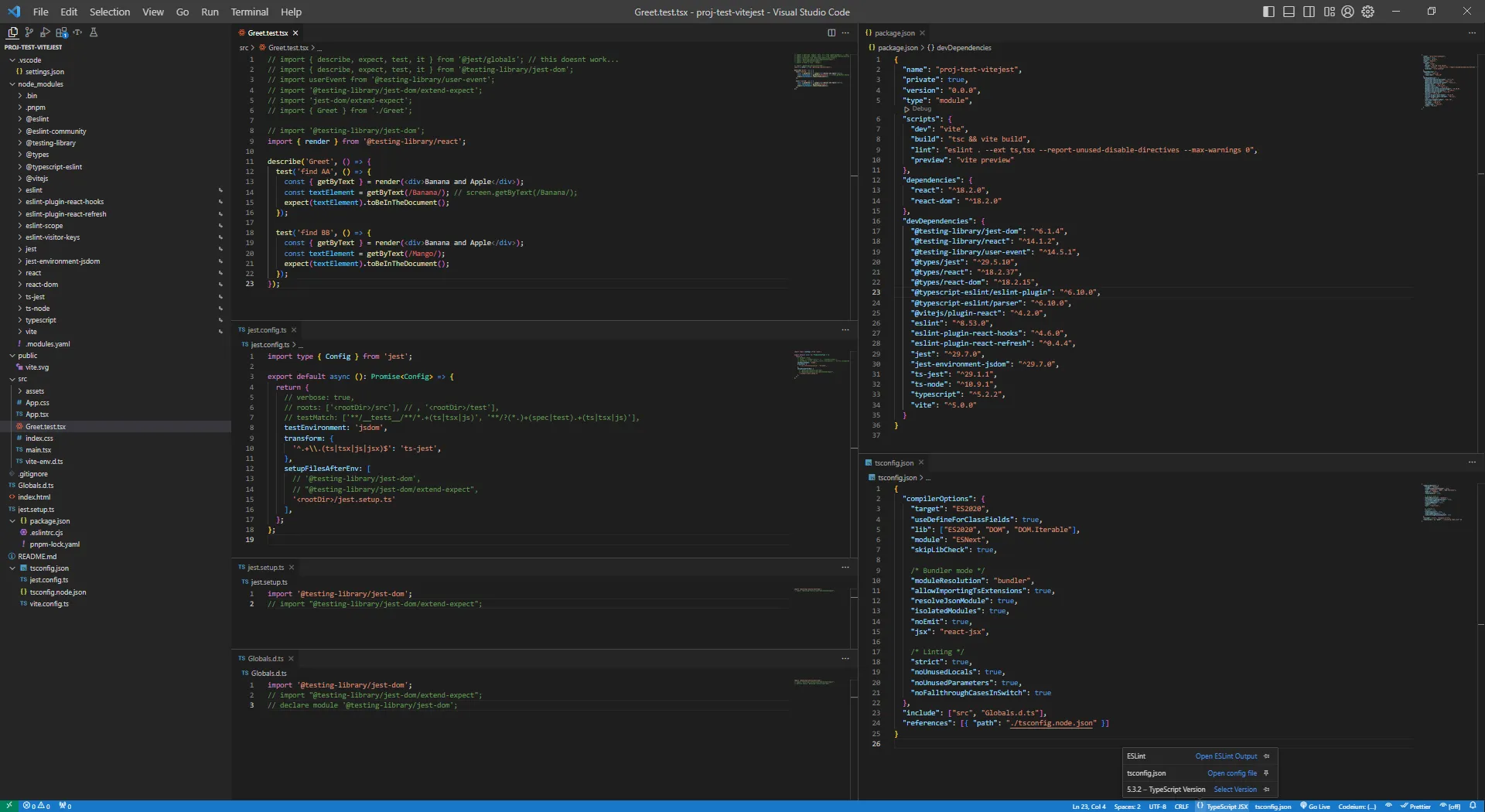Toggle the primary side bar visibility
The height and width of the screenshot is (812, 1485).
tap(1268, 12)
